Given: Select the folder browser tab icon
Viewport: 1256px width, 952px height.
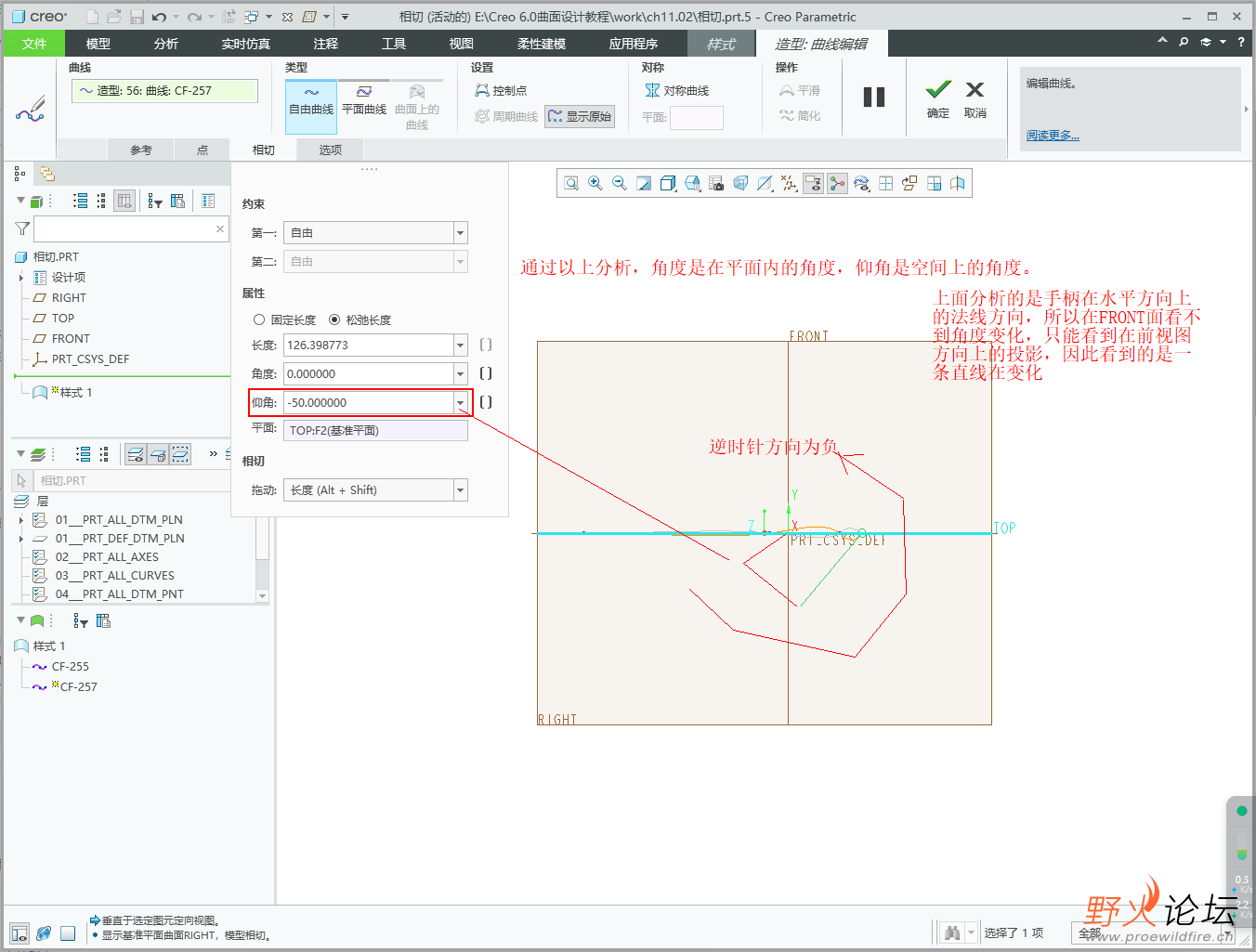Looking at the screenshot, I should tap(47, 174).
